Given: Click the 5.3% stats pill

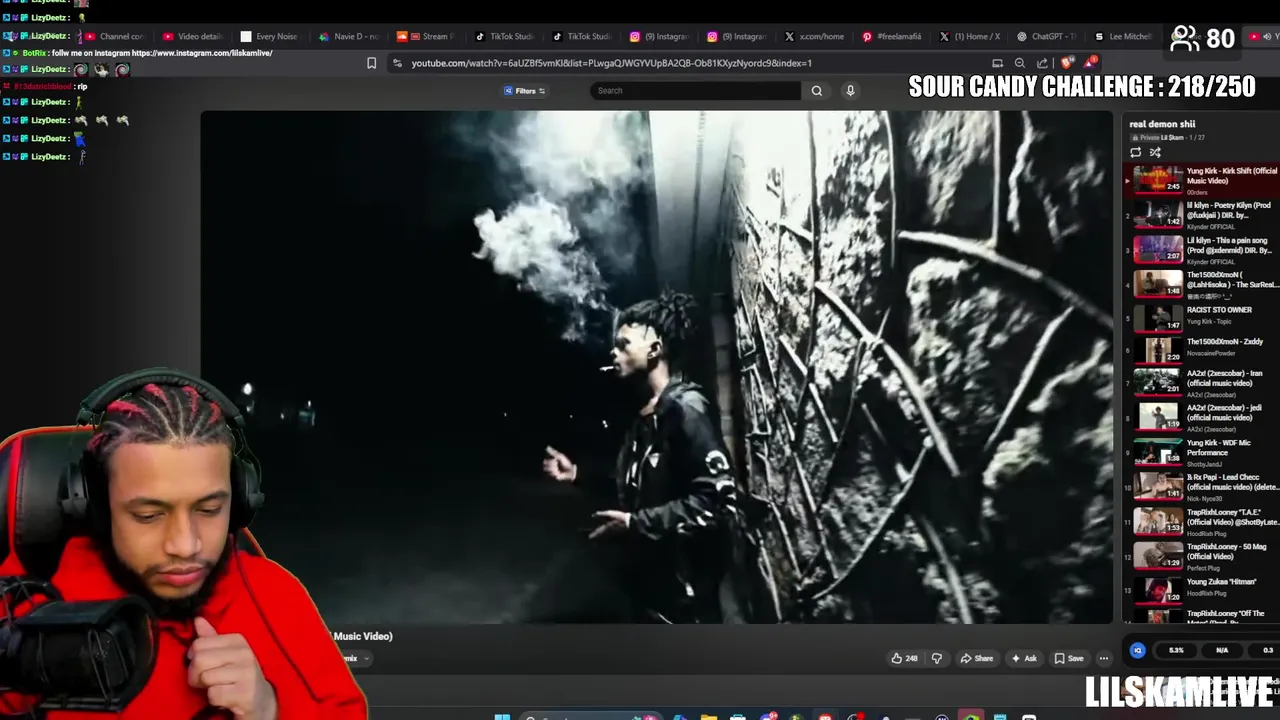Looking at the screenshot, I should coord(1176,651).
